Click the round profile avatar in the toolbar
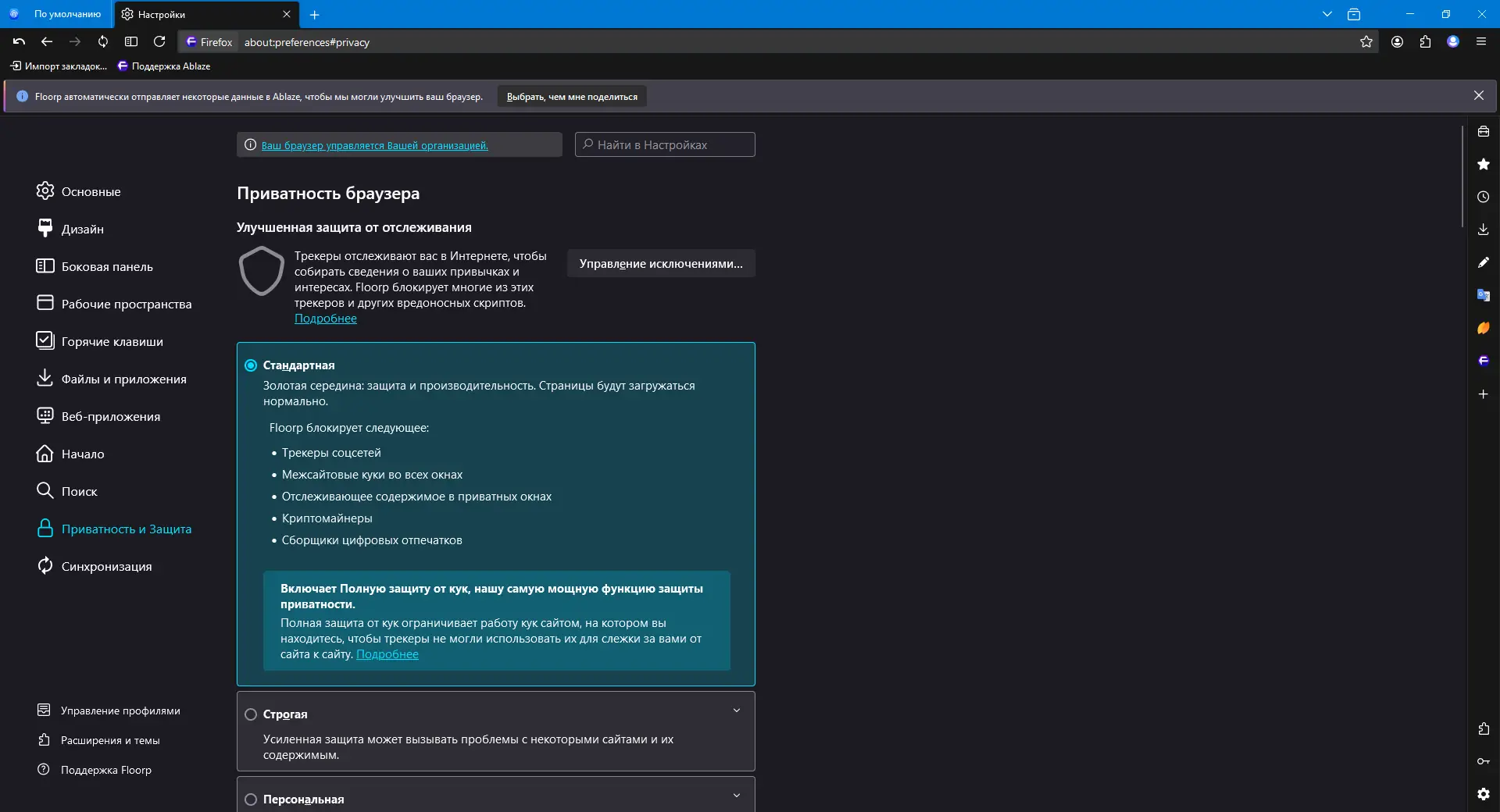The image size is (1500, 812). [x=1453, y=42]
